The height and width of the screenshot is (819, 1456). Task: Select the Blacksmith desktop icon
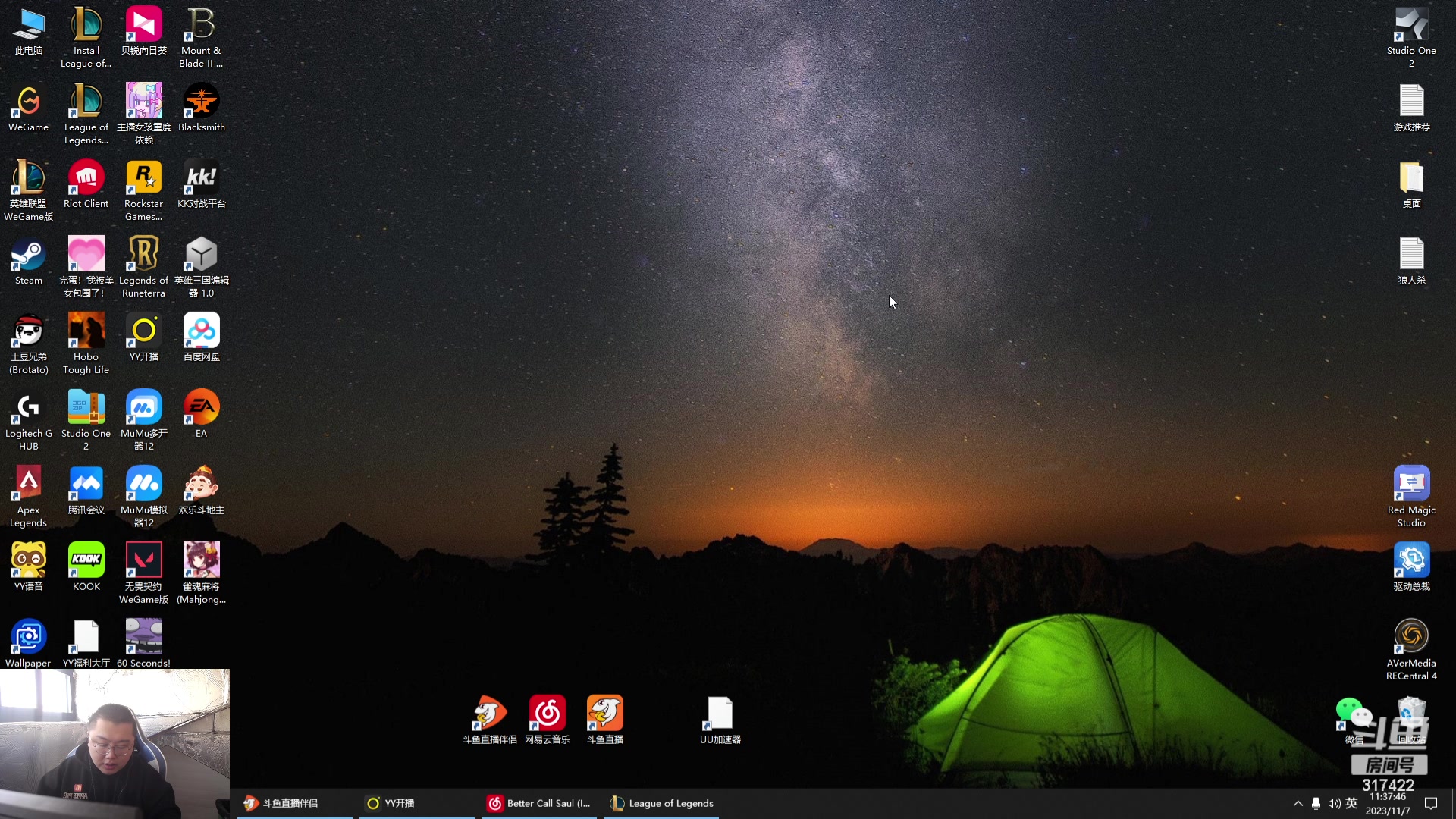coord(201,103)
